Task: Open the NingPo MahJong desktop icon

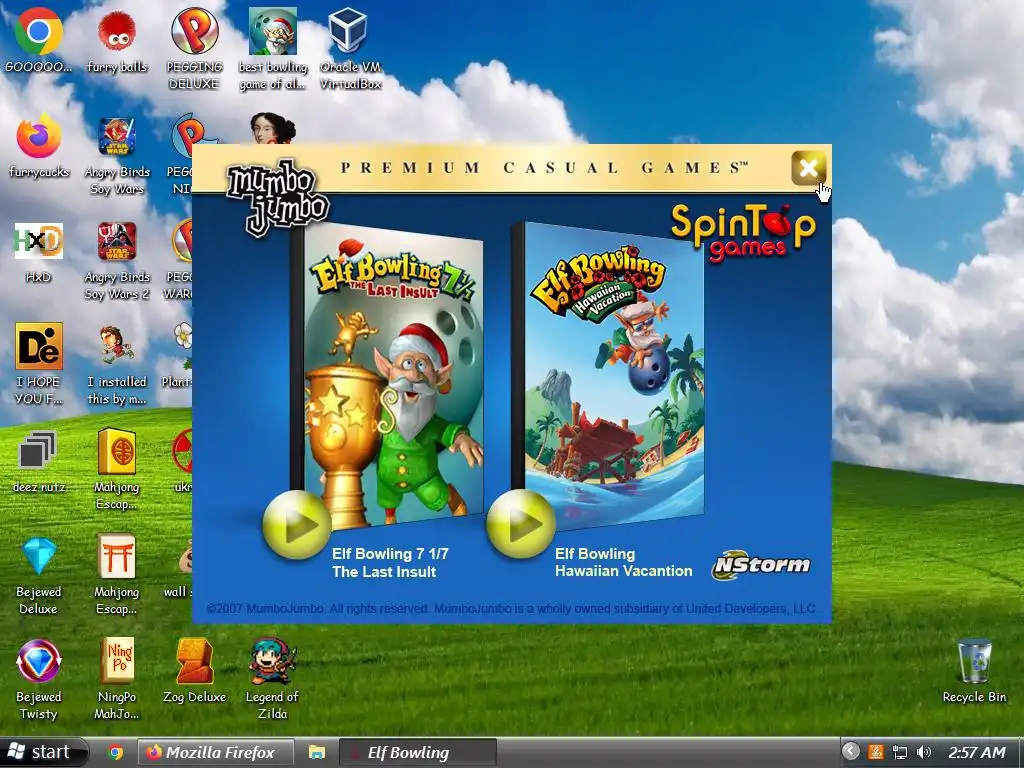Action: tap(117, 661)
